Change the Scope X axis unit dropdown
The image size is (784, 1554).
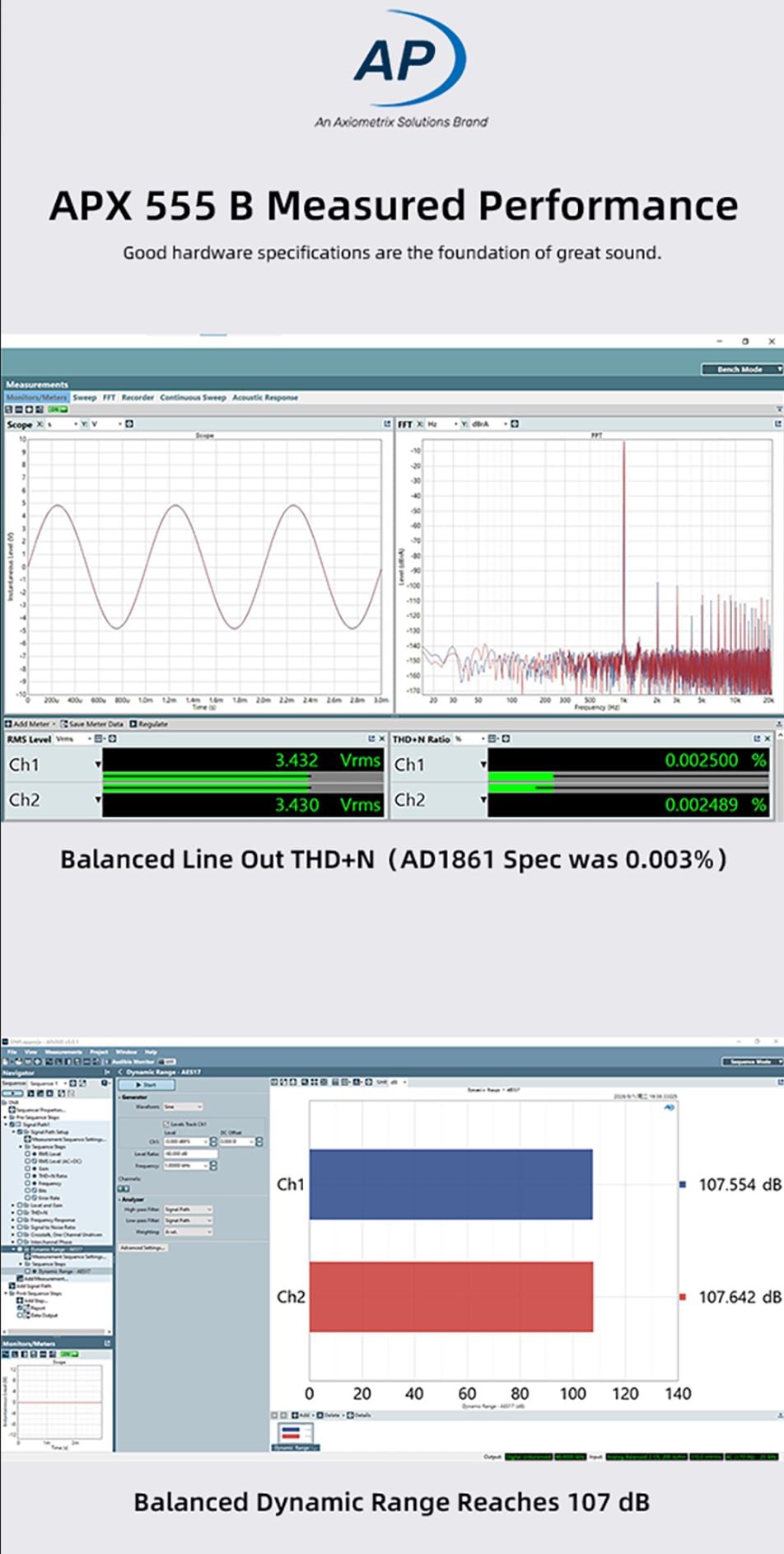[x=62, y=424]
